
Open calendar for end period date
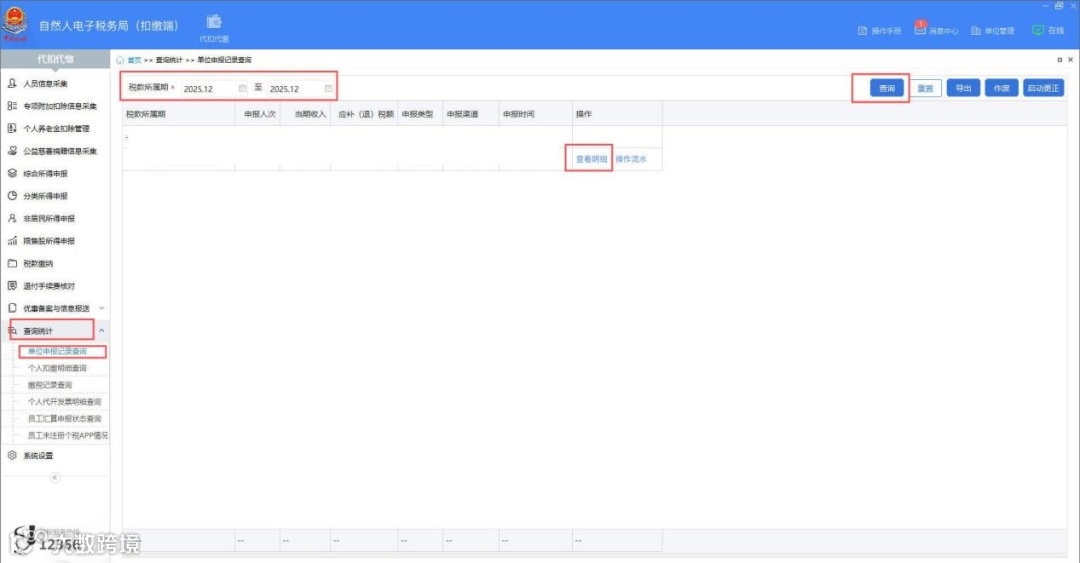click(x=329, y=88)
